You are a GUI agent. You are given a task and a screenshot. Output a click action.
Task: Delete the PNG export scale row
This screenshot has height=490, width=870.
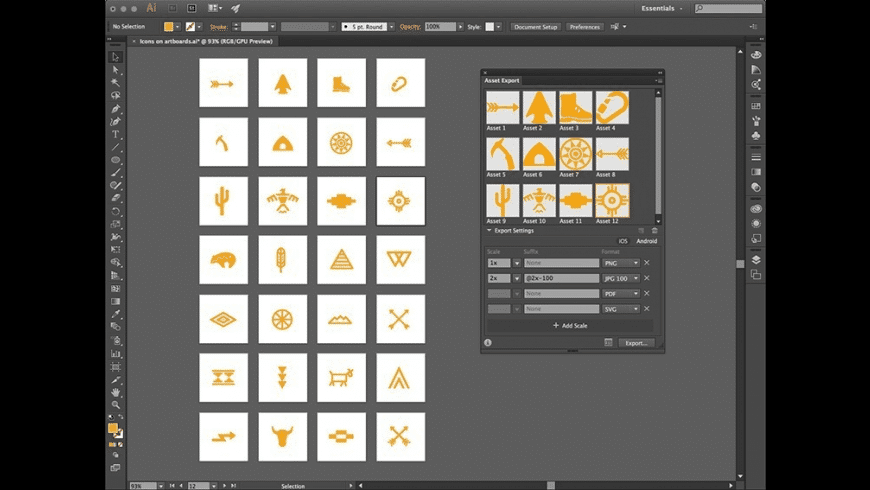tap(647, 263)
